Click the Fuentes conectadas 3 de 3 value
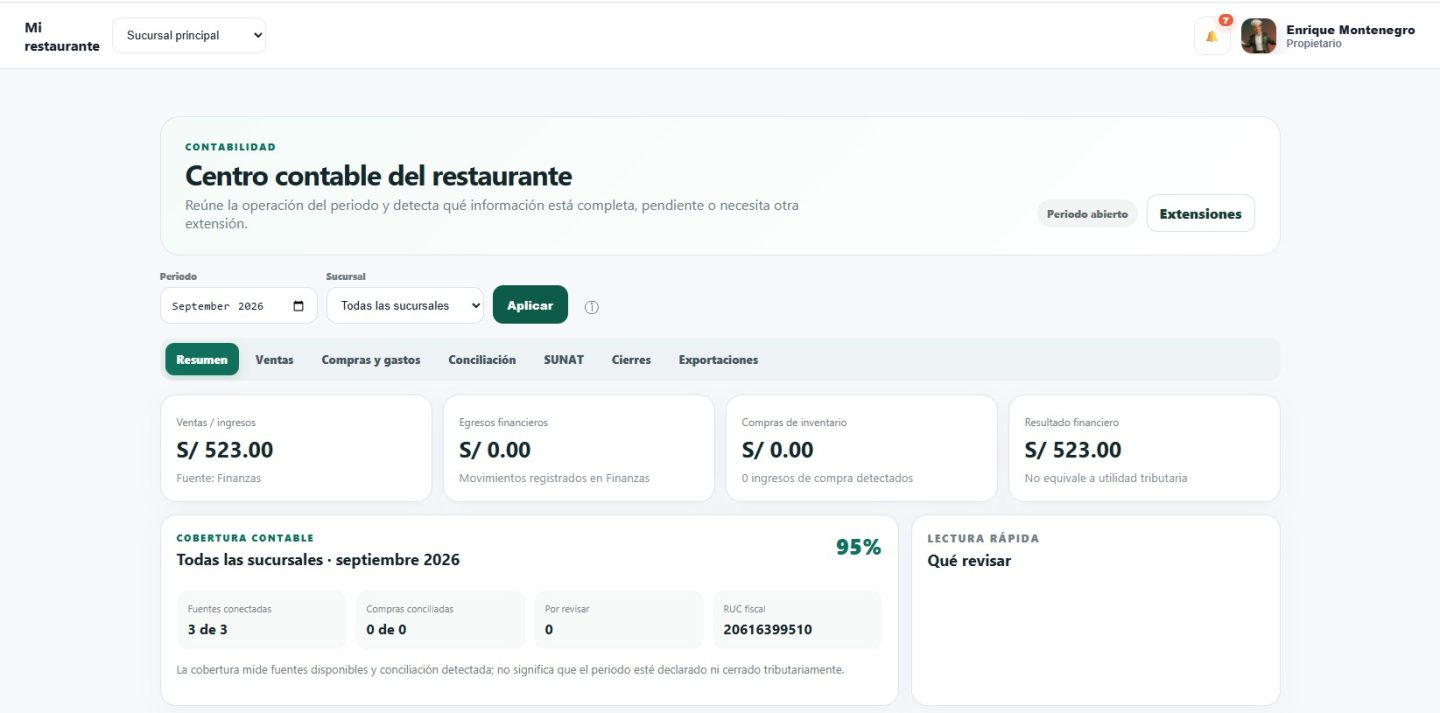This screenshot has height=713, width=1440. pyautogui.click(x=208, y=630)
